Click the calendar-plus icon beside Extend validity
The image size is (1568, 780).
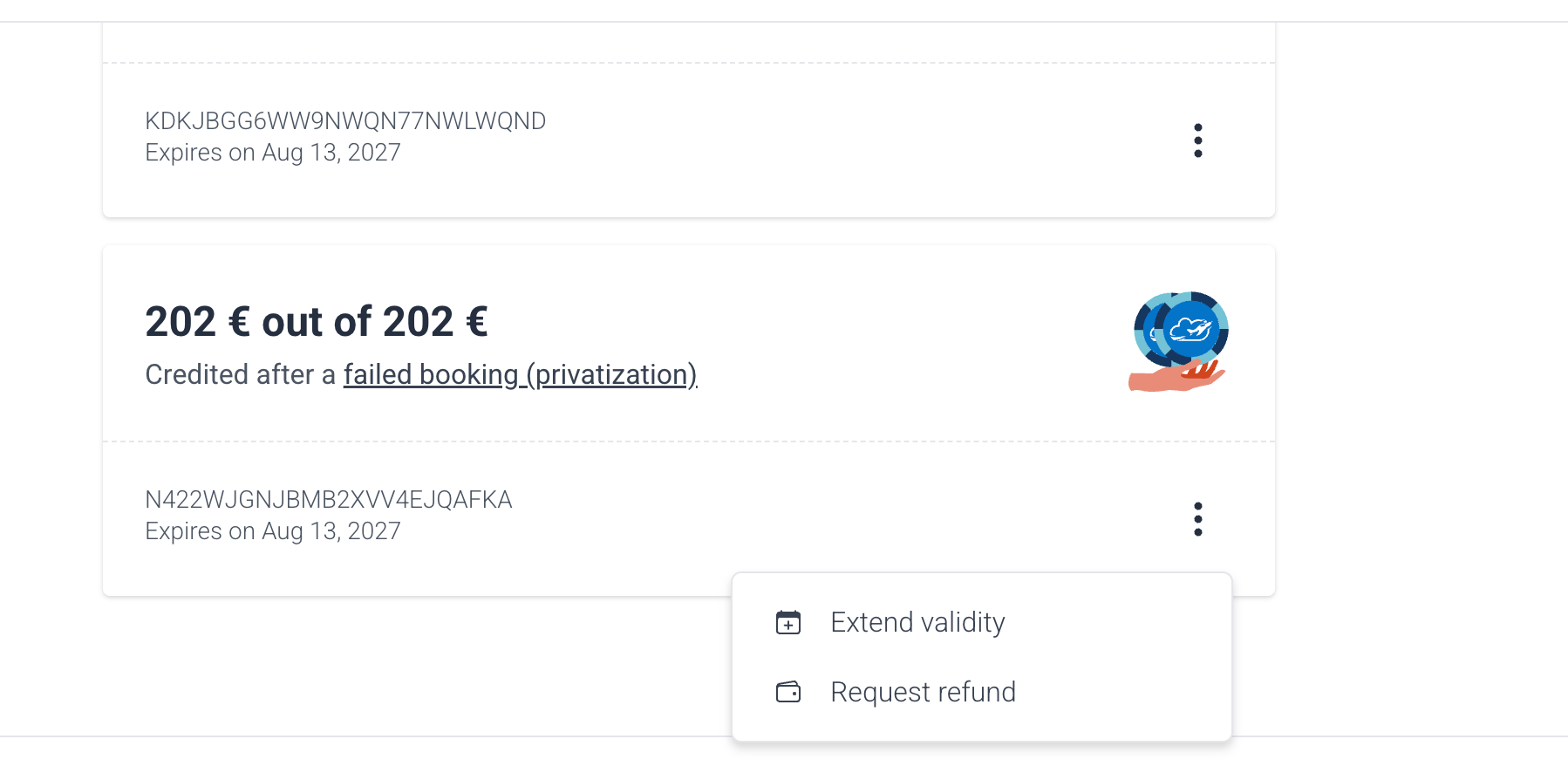(x=788, y=622)
